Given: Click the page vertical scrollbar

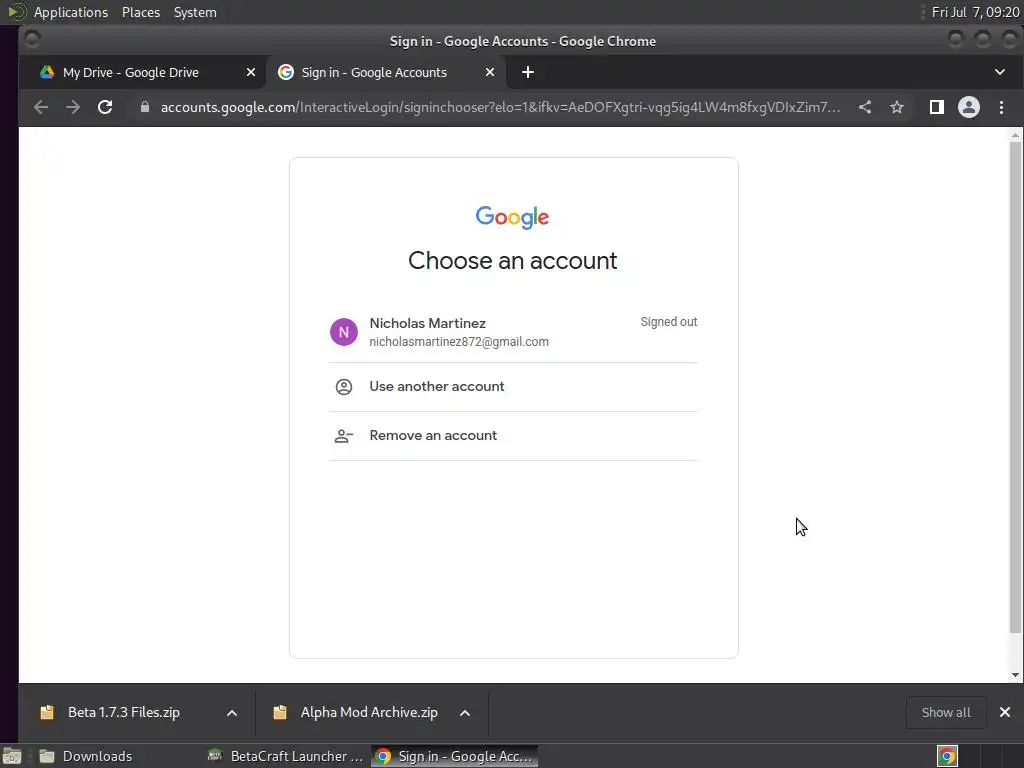Looking at the screenshot, I should [1015, 387].
